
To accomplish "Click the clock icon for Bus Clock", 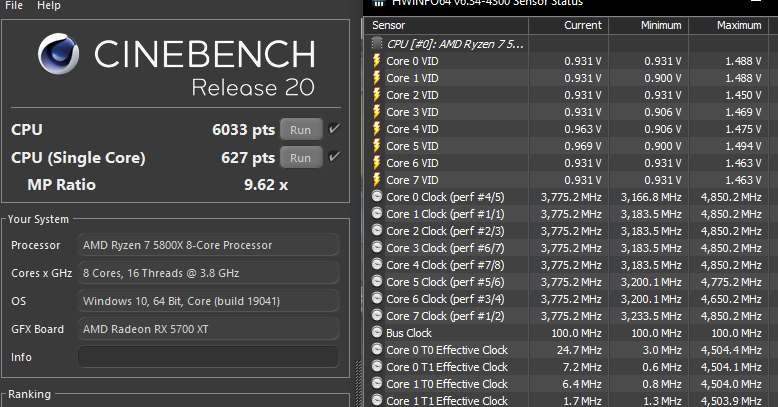I will (377, 333).
